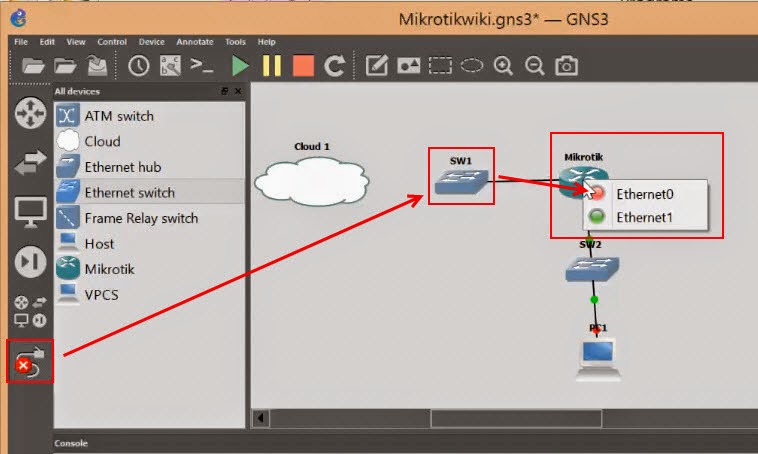Open the Tools menu
Viewport: 758px width, 454px height.
tap(235, 42)
